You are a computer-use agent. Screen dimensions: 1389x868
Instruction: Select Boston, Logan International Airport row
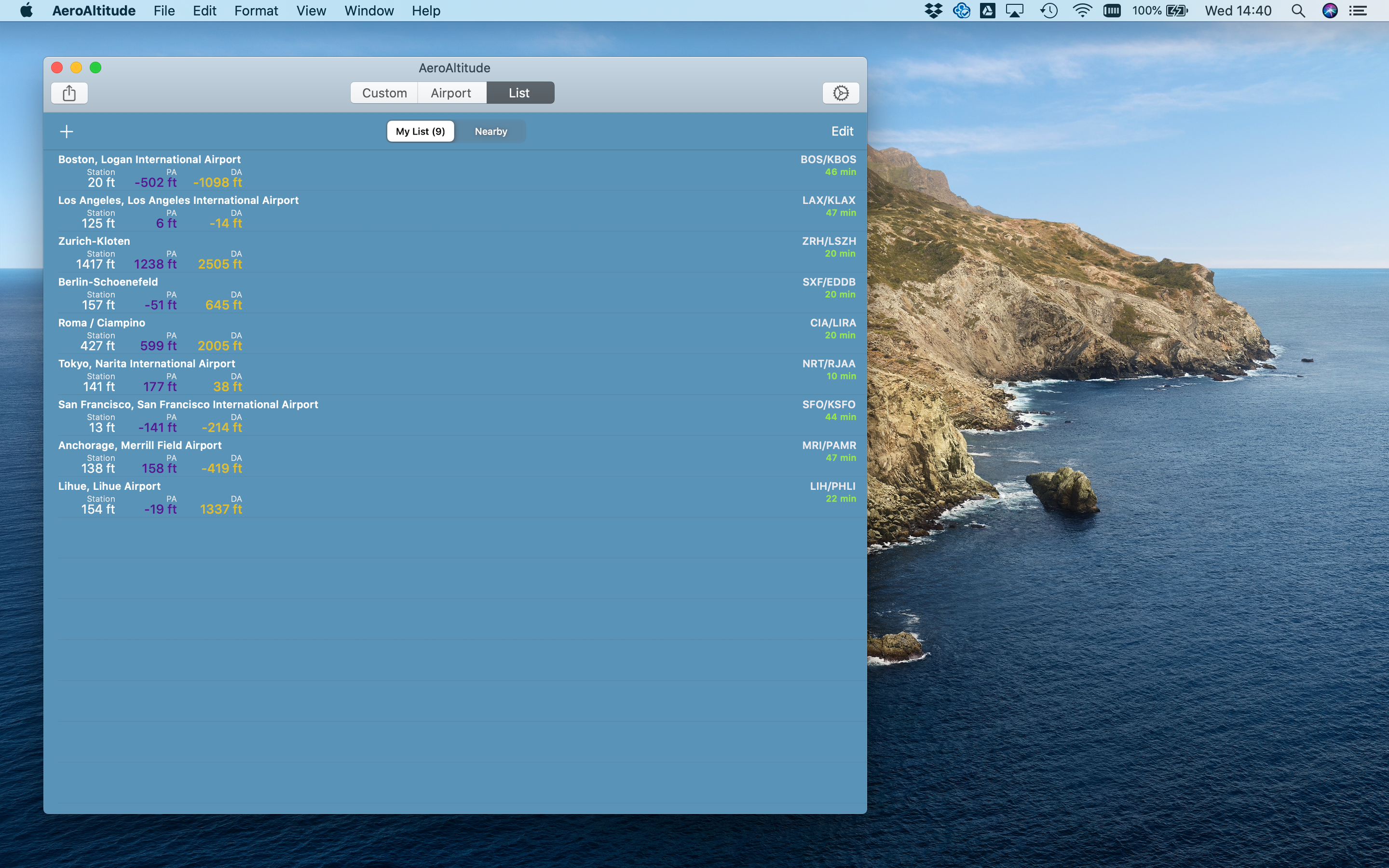click(455, 171)
